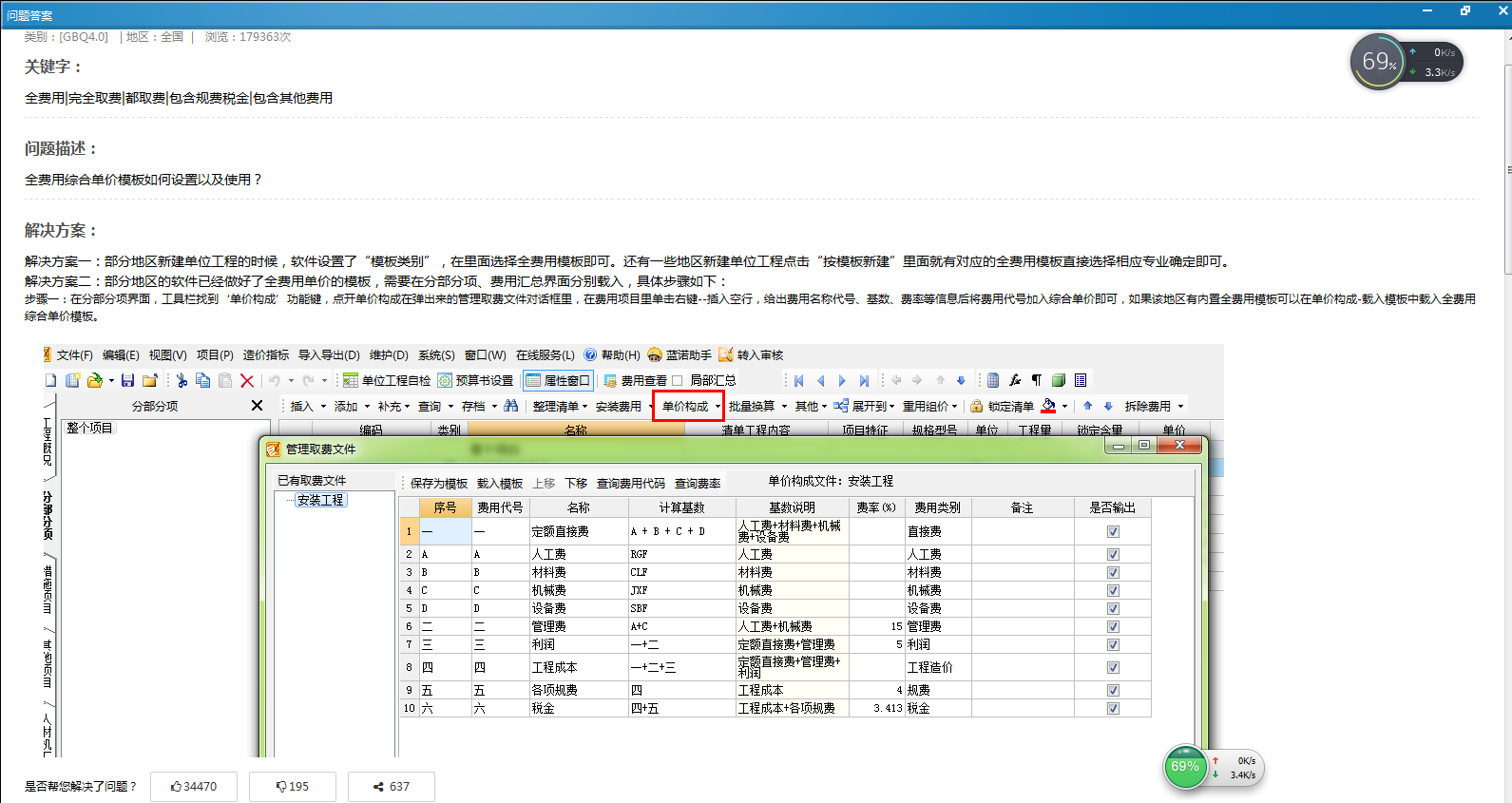Uncheck 是否输出 for 工程成本 row
This screenshot has height=803, width=1512.
pyautogui.click(x=1113, y=667)
